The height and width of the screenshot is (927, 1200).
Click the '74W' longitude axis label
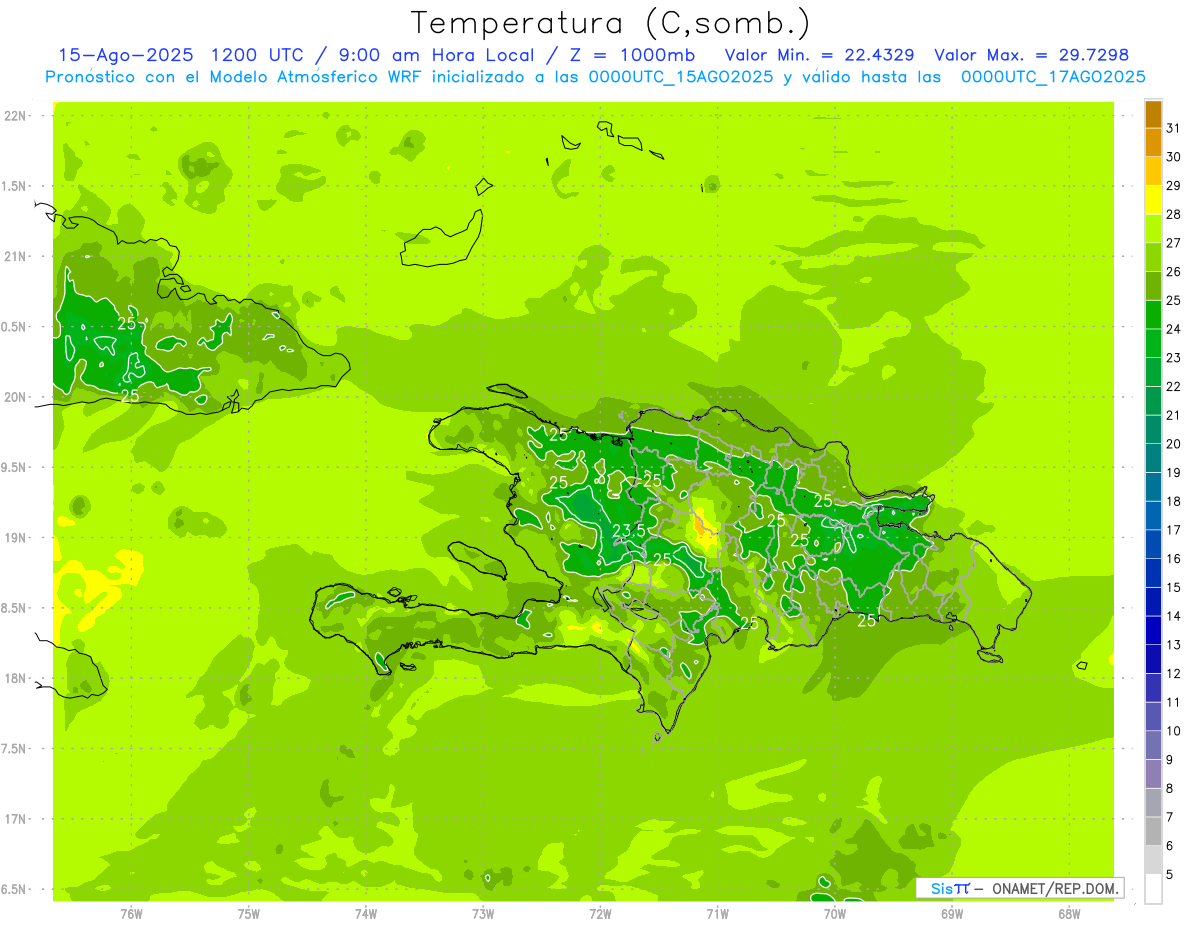[x=366, y=914]
